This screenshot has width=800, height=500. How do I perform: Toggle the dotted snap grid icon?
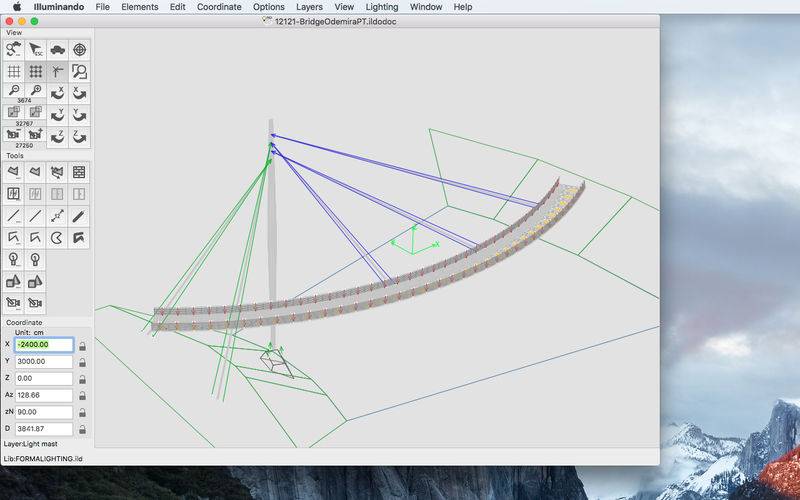36,71
